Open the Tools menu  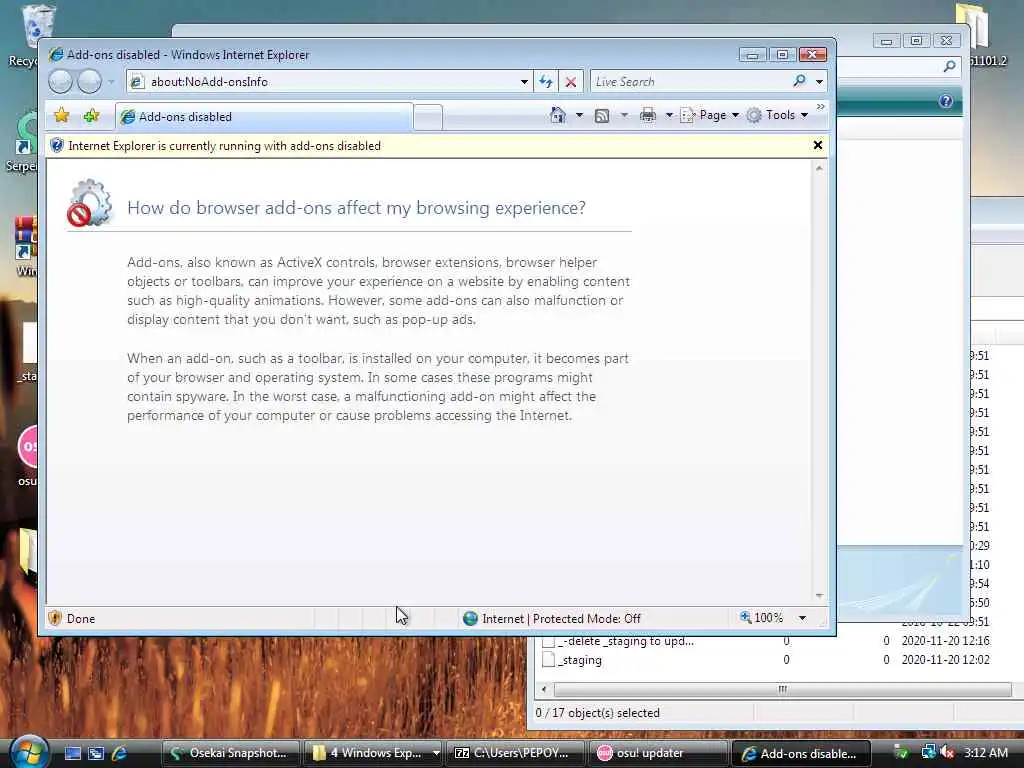pyautogui.click(x=778, y=115)
